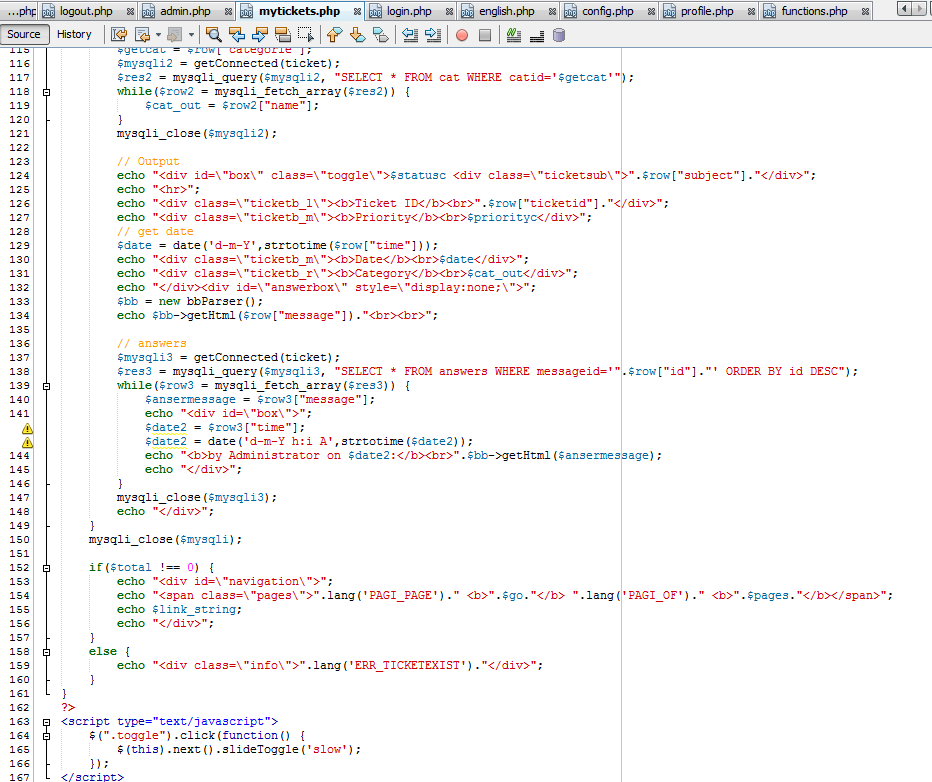Close the functions.php tab
Image resolution: width=932 pixels, height=782 pixels.
[865, 11]
